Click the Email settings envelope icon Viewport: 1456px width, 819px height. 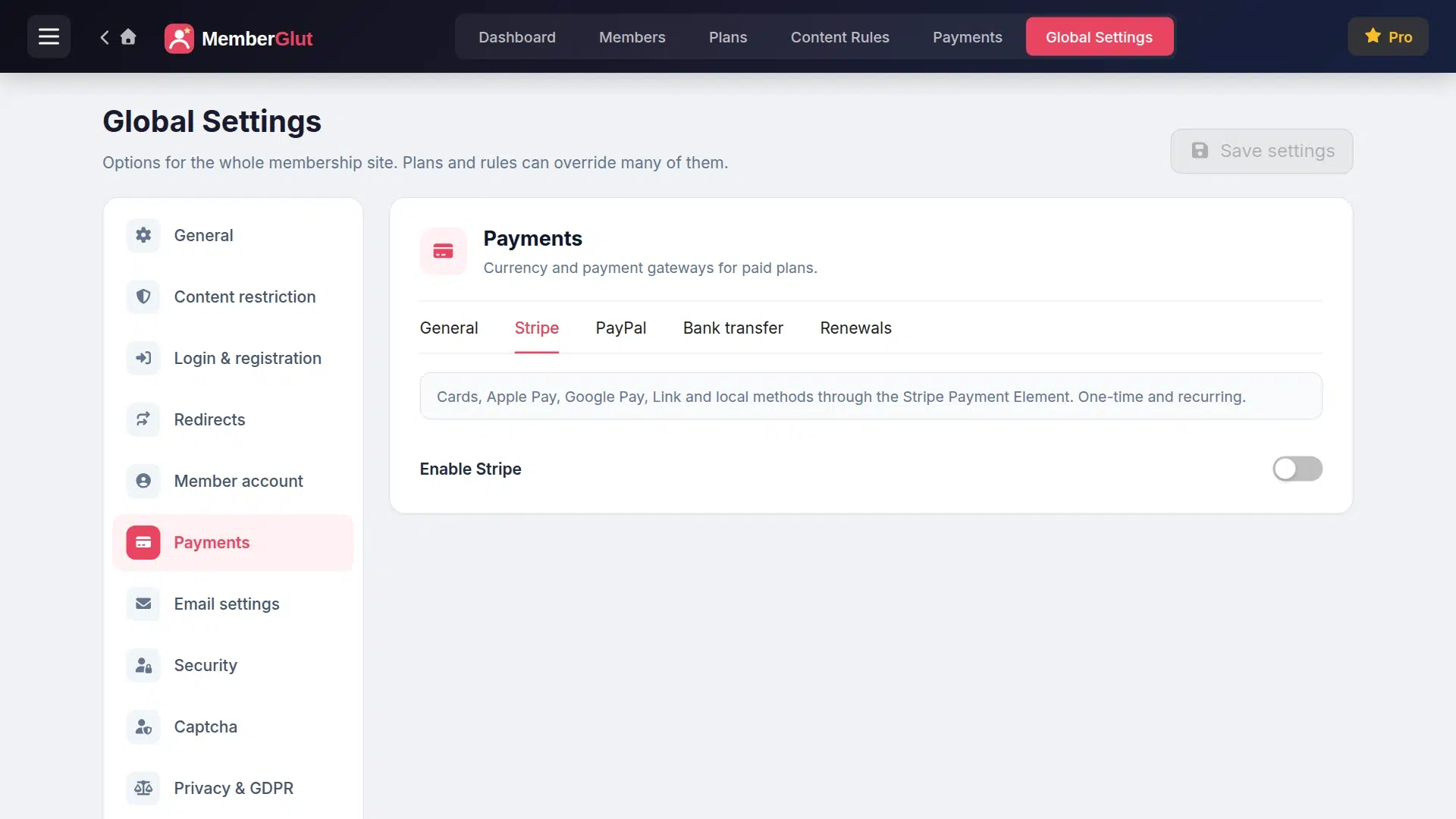pyautogui.click(x=143, y=604)
